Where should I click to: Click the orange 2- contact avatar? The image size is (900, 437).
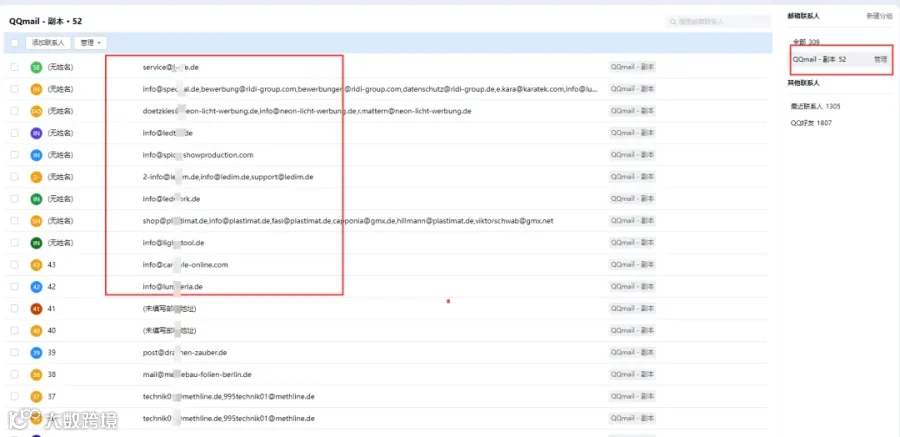36,177
